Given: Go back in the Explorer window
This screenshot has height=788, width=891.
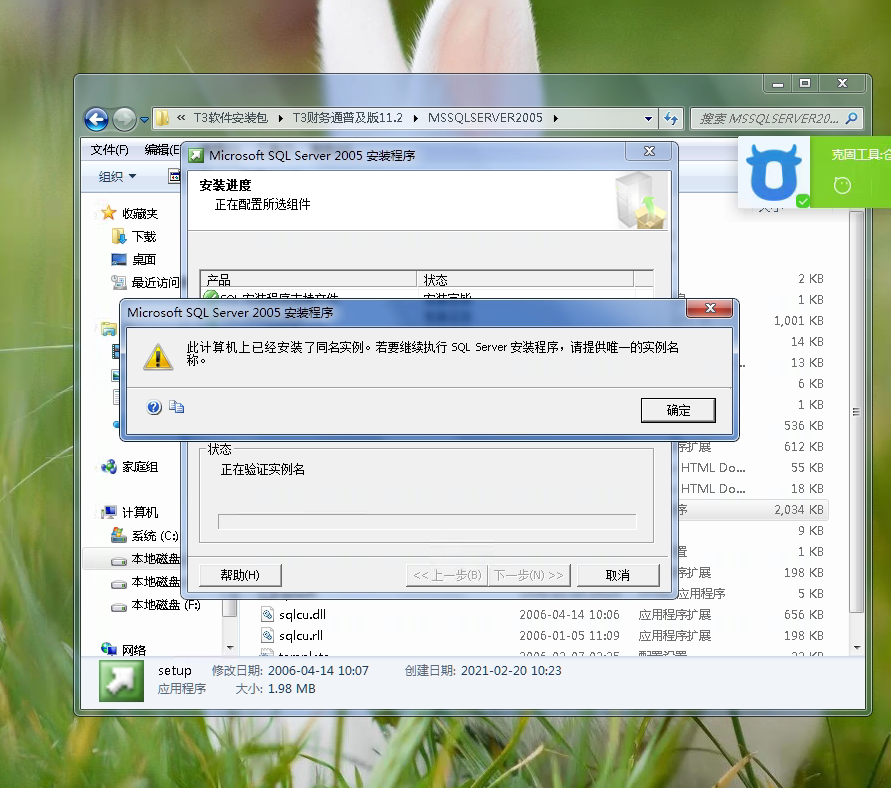Looking at the screenshot, I should click(97, 119).
